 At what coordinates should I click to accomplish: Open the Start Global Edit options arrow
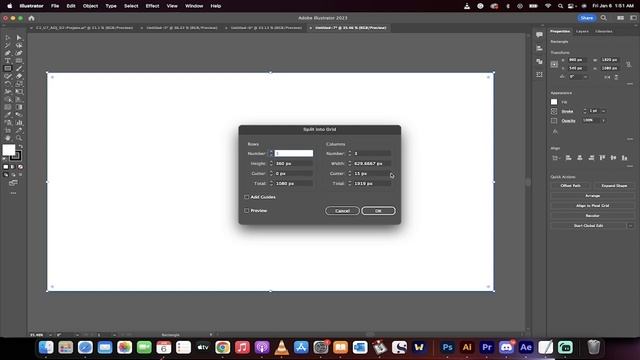tap(631, 226)
